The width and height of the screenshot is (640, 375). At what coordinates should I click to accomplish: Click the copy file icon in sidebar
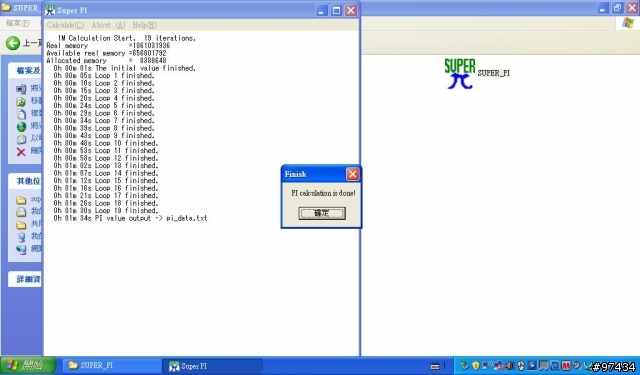click(x=21, y=114)
